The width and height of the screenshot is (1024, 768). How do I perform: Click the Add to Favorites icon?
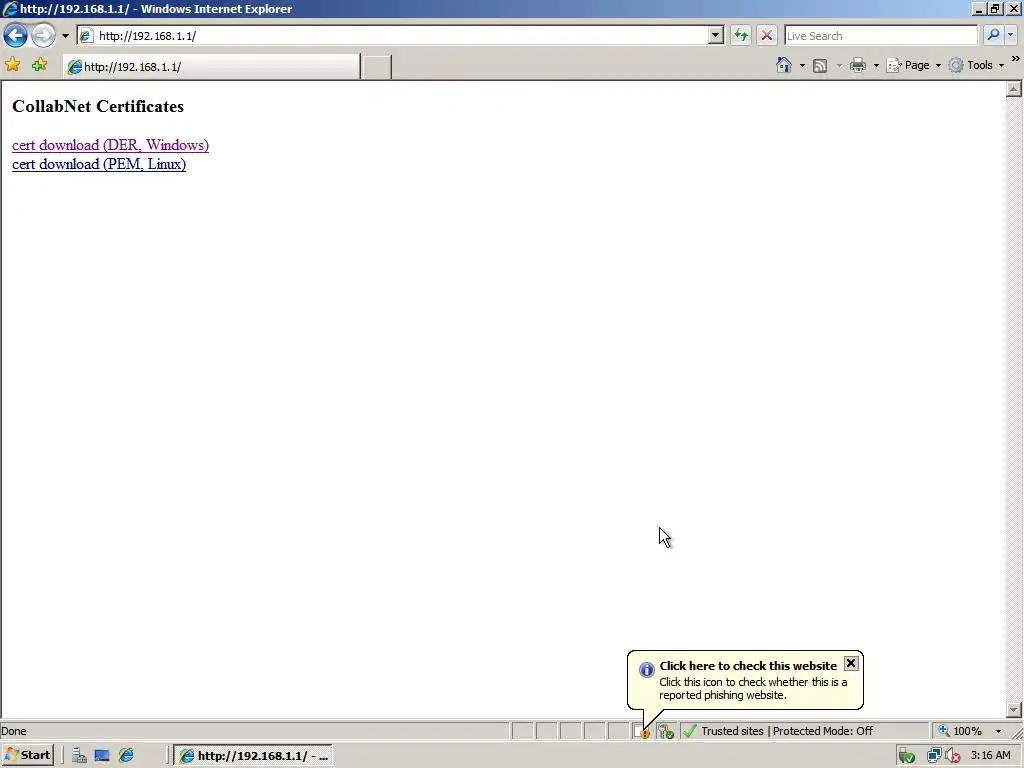point(39,65)
